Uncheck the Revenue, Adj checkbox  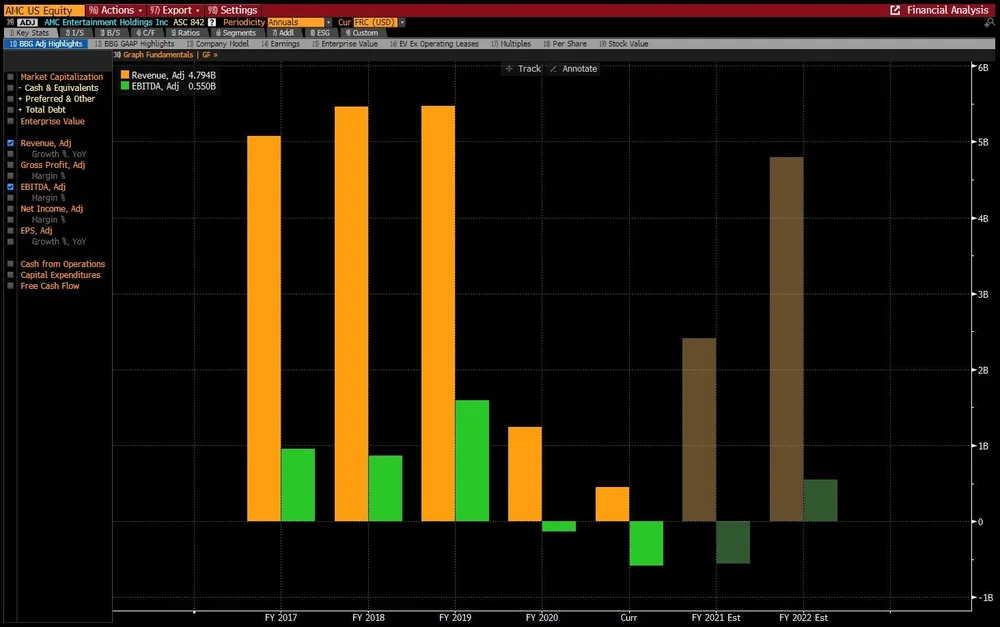coord(10,144)
